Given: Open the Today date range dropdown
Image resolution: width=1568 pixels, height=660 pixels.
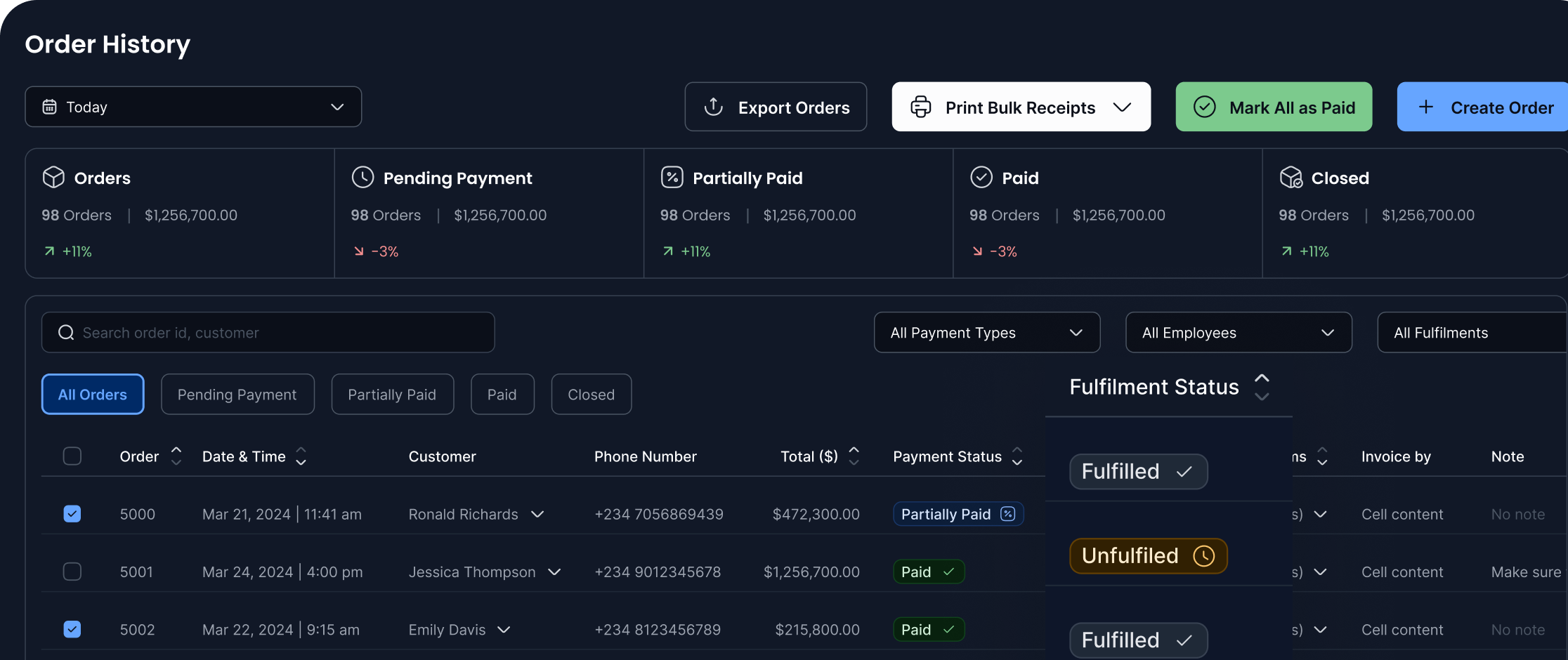Looking at the screenshot, I should 193,107.
